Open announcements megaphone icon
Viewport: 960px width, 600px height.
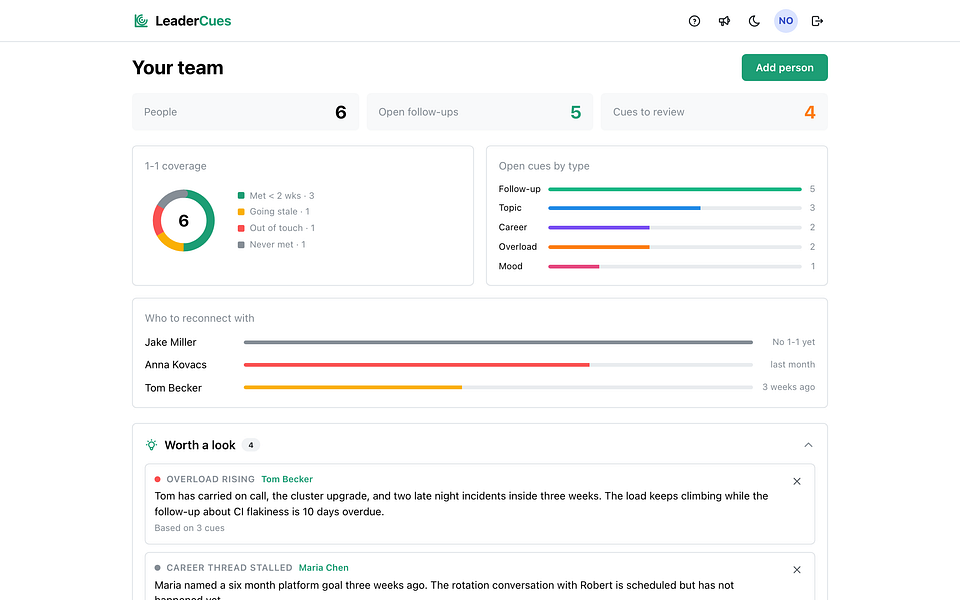[x=724, y=21]
